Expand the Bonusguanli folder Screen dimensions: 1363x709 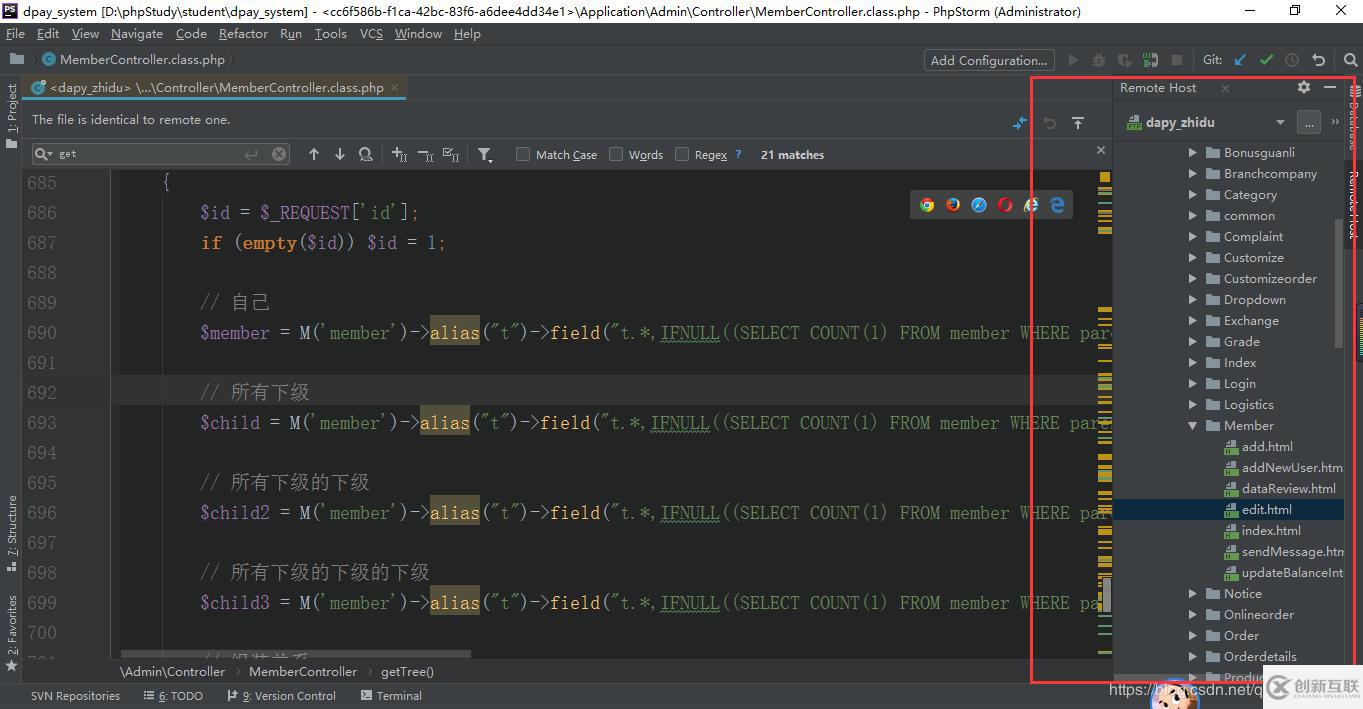coord(1192,153)
